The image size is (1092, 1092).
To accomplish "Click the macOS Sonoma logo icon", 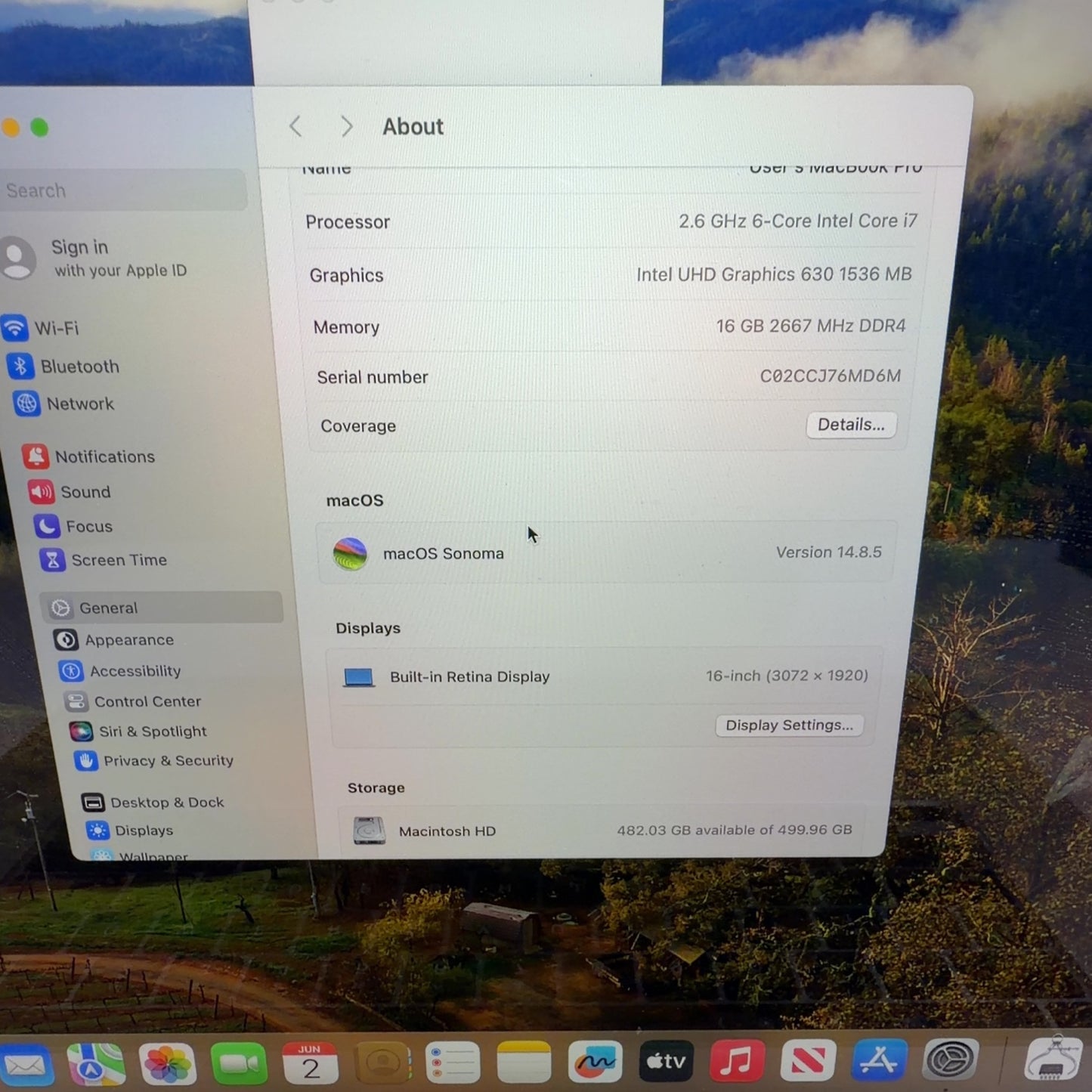I will click(350, 554).
